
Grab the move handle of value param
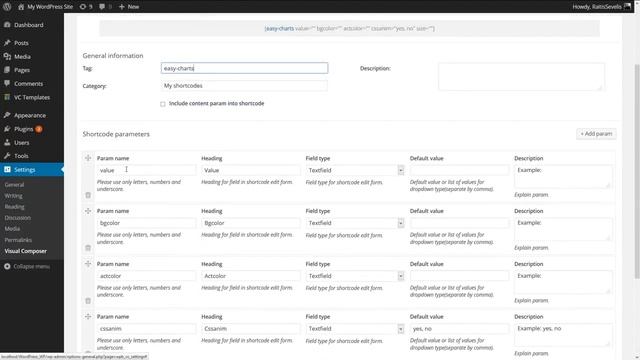[x=88, y=158]
